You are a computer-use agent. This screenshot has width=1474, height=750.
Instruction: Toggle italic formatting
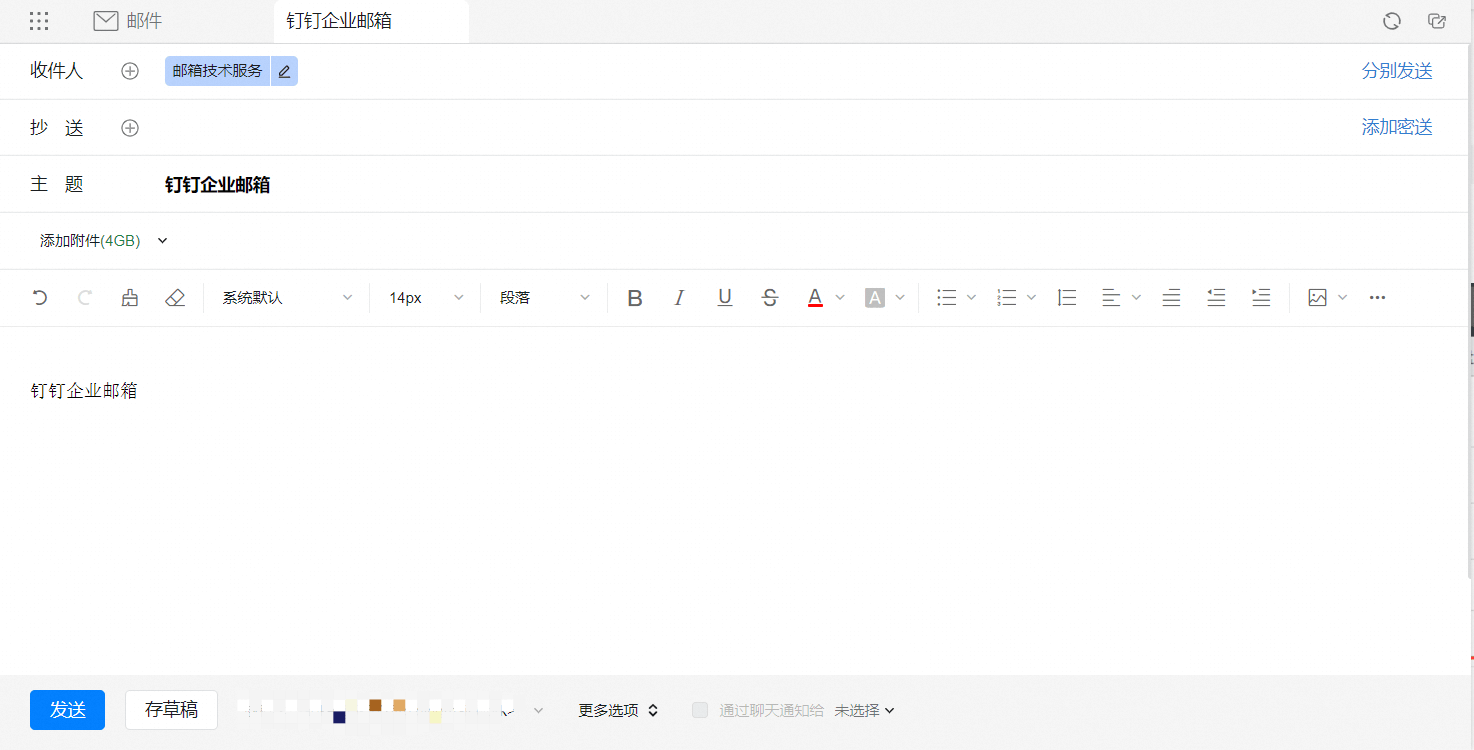(x=680, y=297)
